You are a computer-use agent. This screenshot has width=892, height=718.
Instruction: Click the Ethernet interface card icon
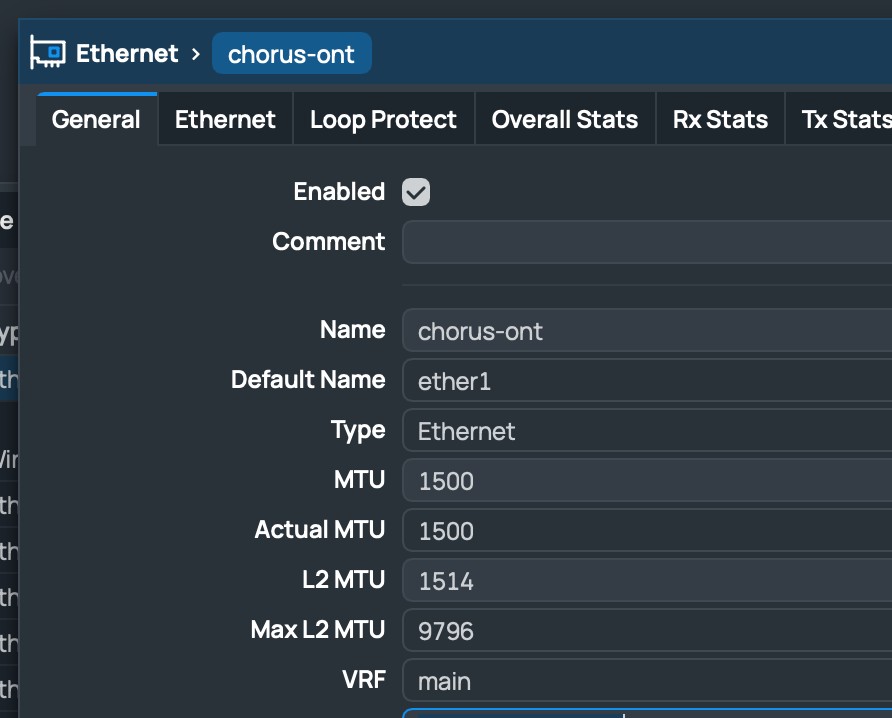[47, 53]
